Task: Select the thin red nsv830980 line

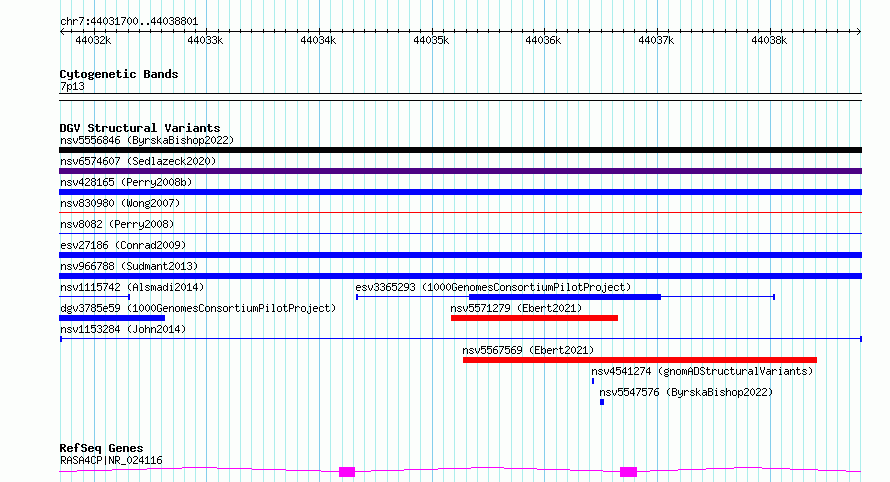Action: [x=460, y=212]
